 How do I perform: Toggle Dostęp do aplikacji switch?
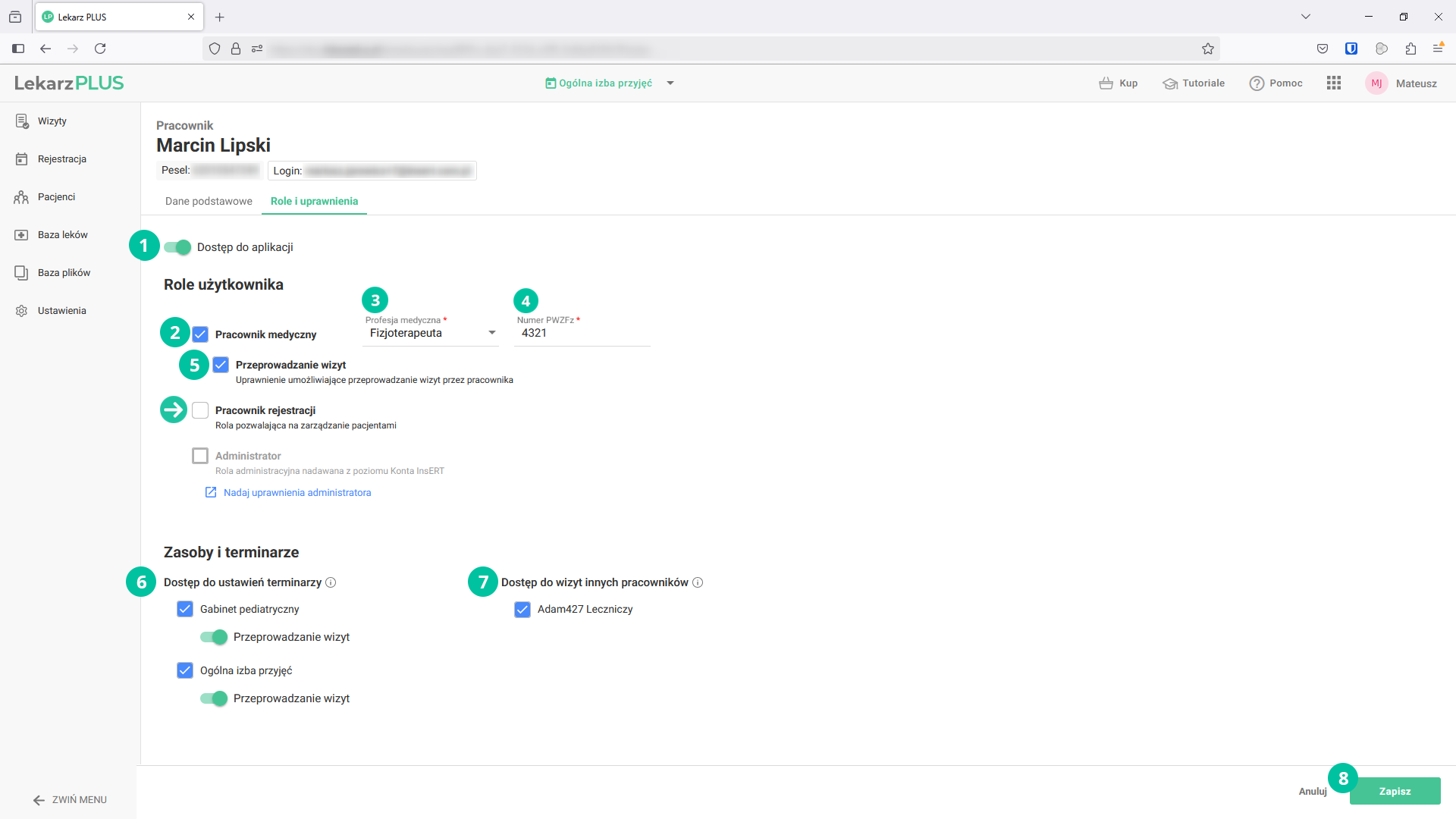pyautogui.click(x=178, y=247)
